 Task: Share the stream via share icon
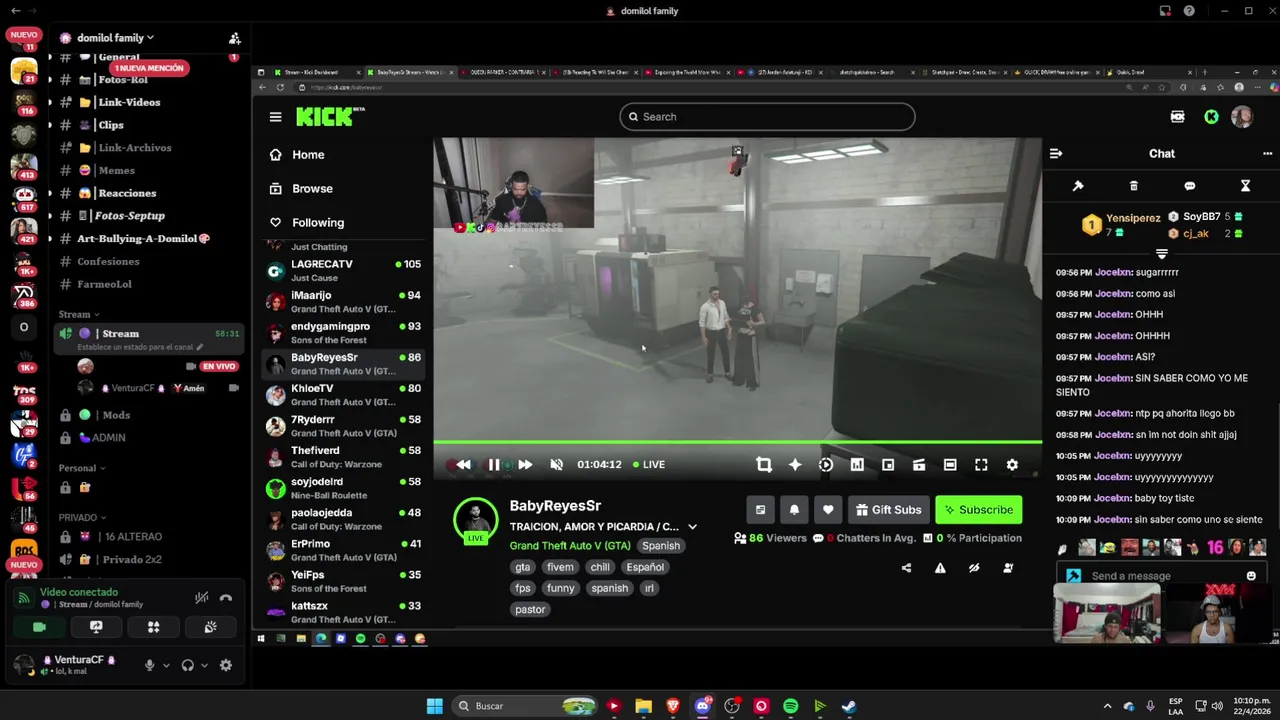[906, 568]
